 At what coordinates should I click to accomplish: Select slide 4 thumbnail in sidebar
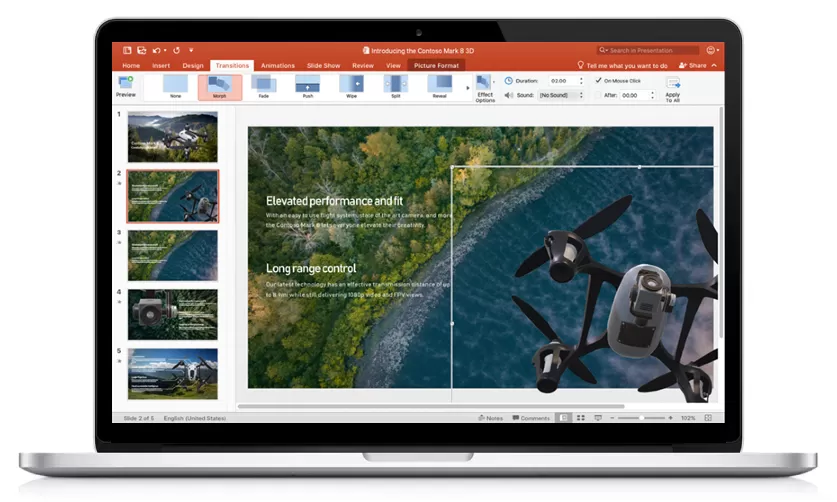point(172,315)
